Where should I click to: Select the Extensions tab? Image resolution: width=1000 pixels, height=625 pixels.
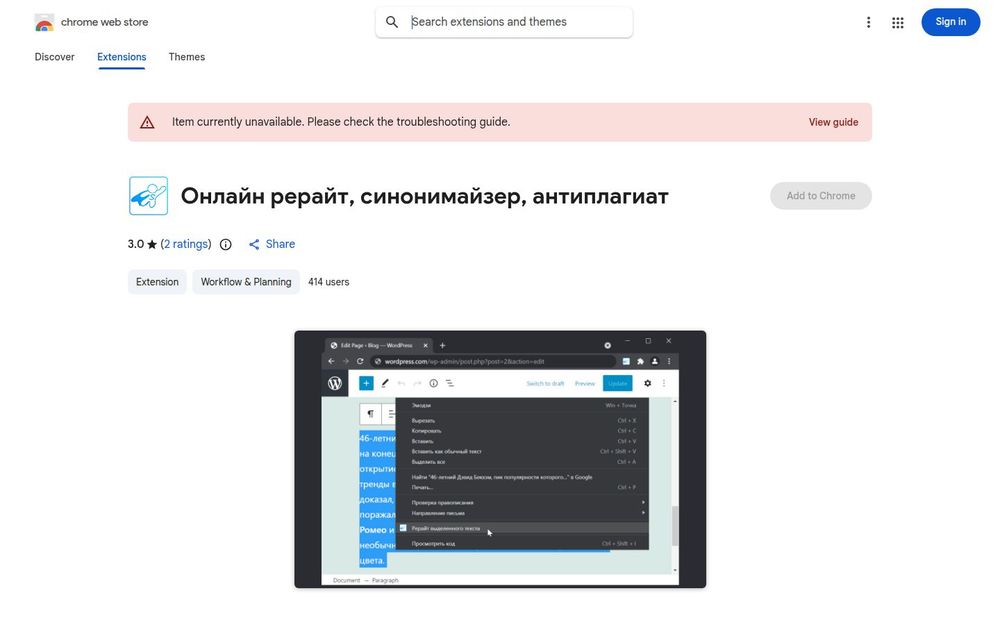(121, 57)
